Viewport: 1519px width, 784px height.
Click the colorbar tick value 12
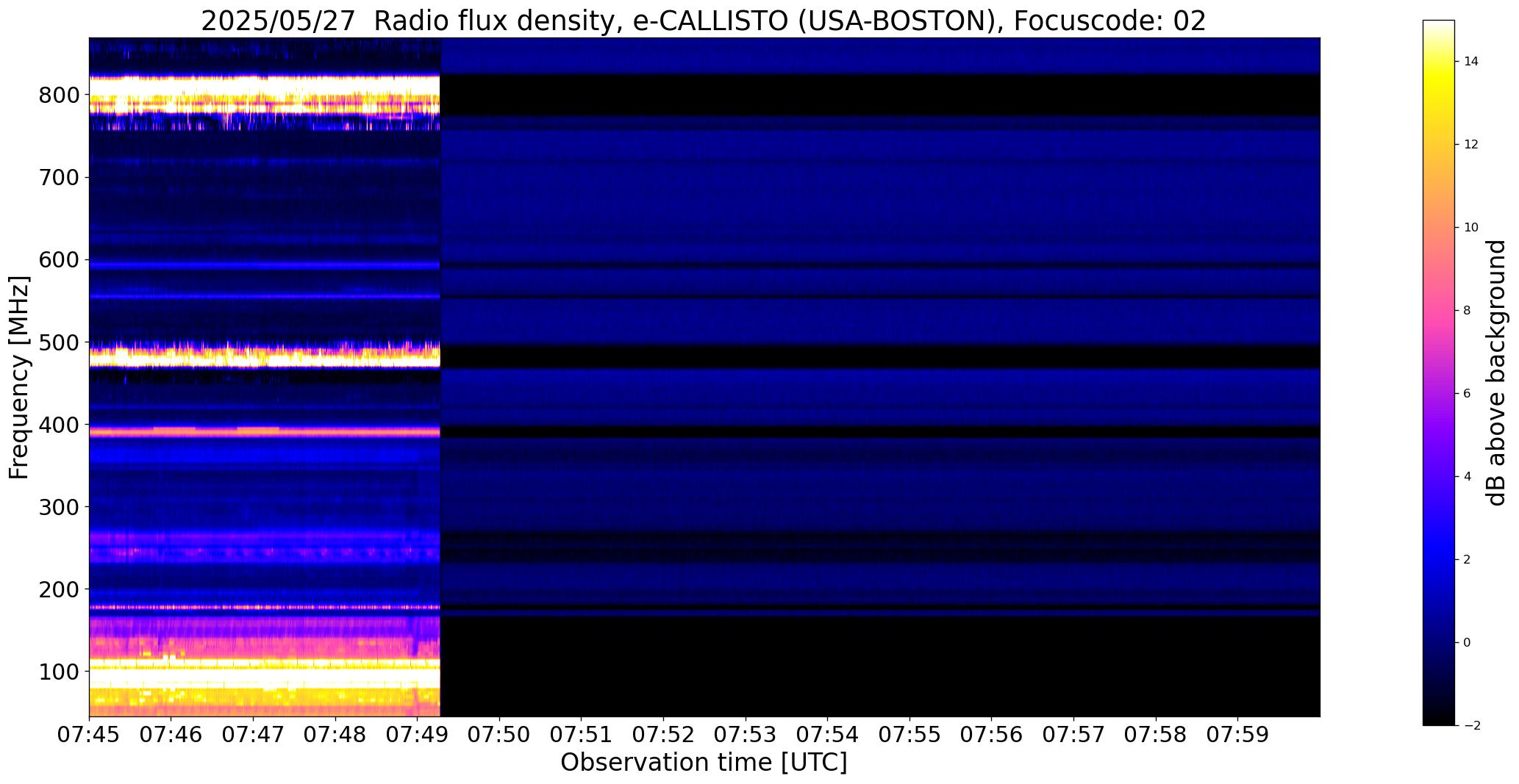[1471, 145]
